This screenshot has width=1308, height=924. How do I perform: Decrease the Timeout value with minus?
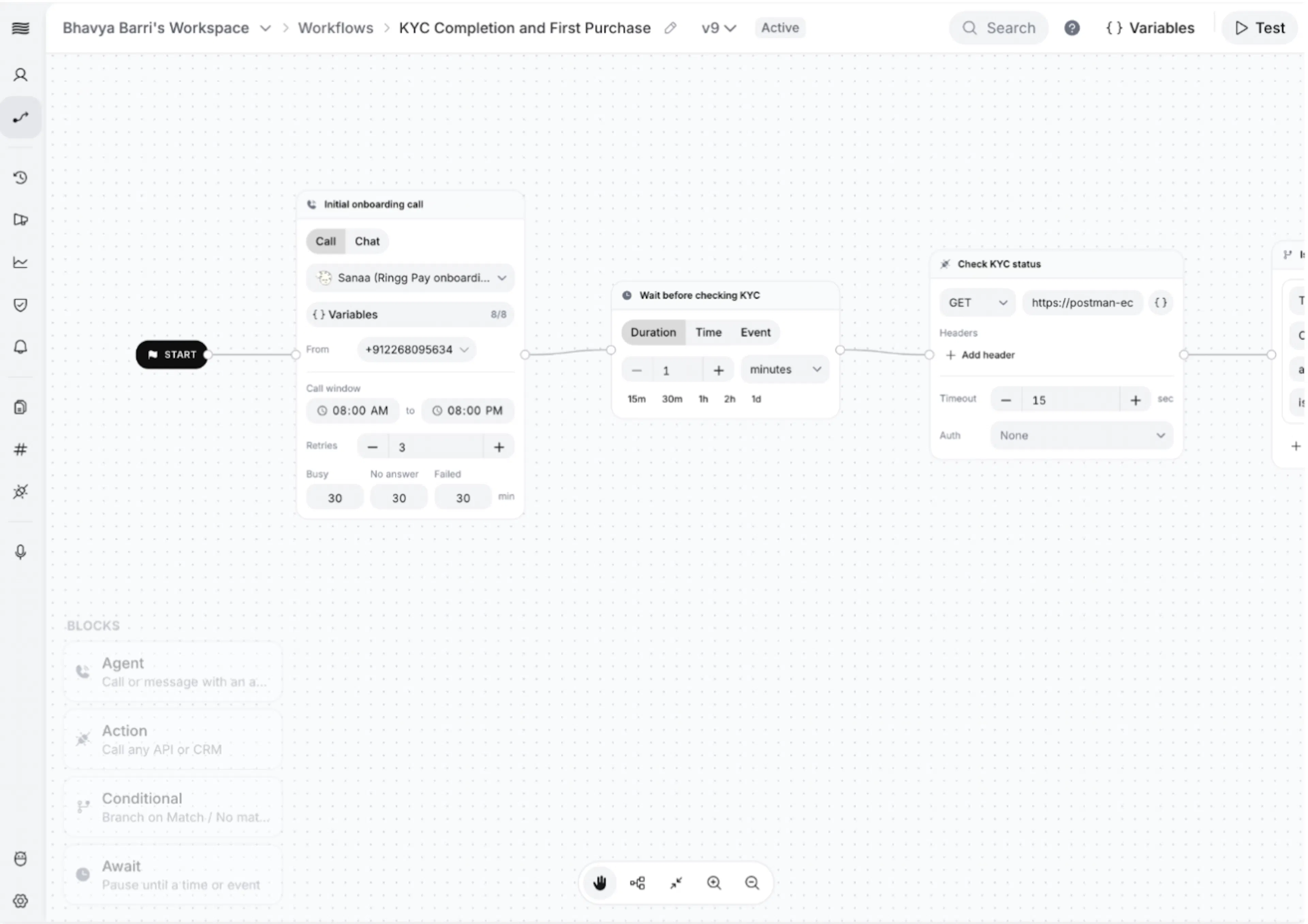1006,400
